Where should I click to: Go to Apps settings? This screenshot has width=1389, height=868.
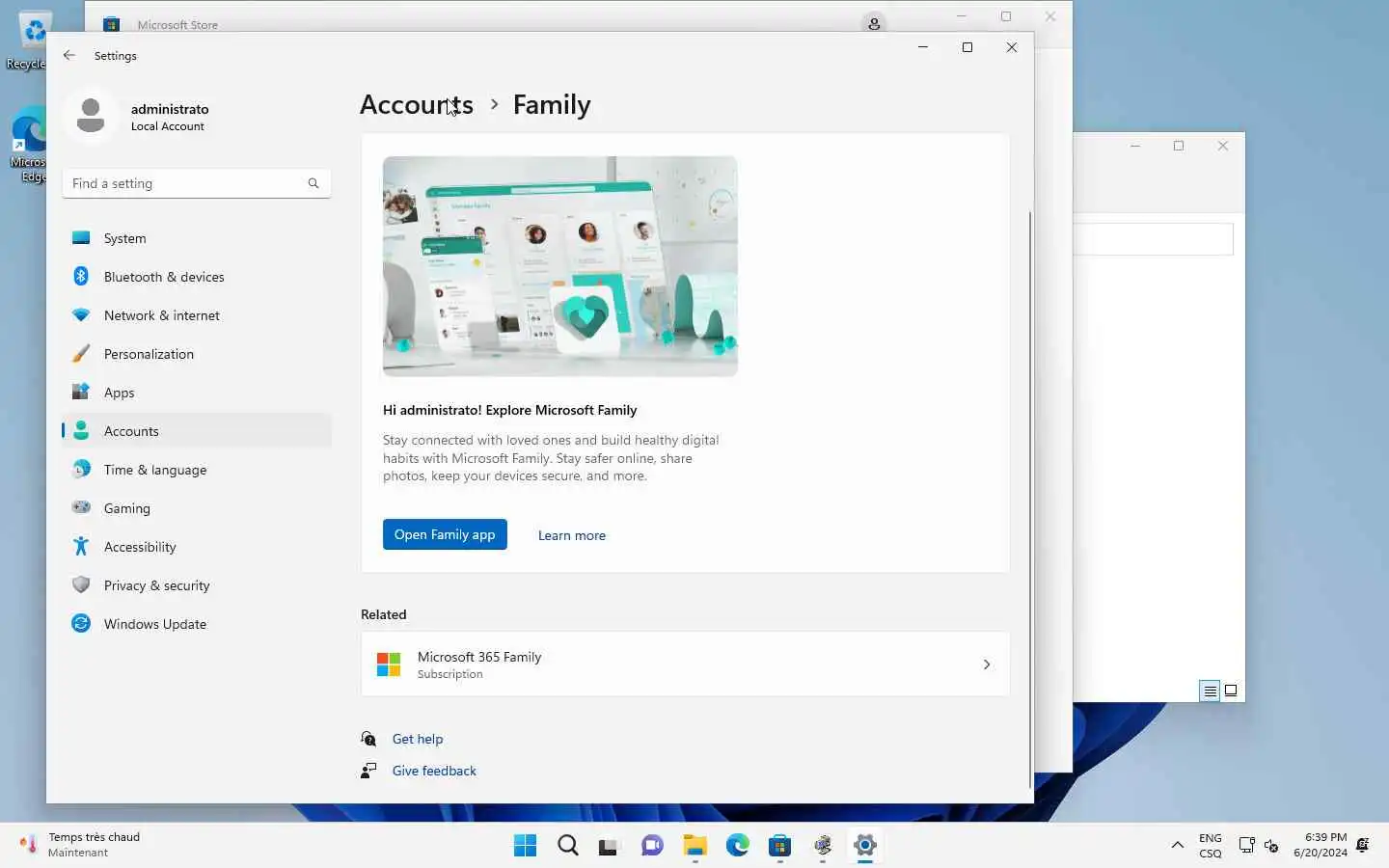(197, 393)
